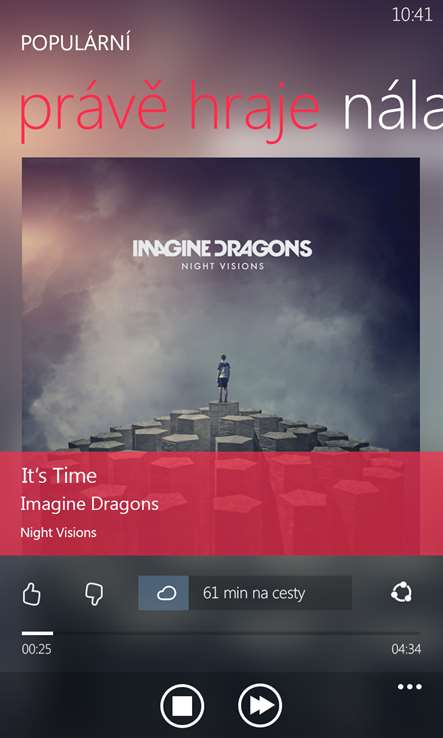Tap the cloud offline icon
The width and height of the screenshot is (443, 738).
[163, 593]
